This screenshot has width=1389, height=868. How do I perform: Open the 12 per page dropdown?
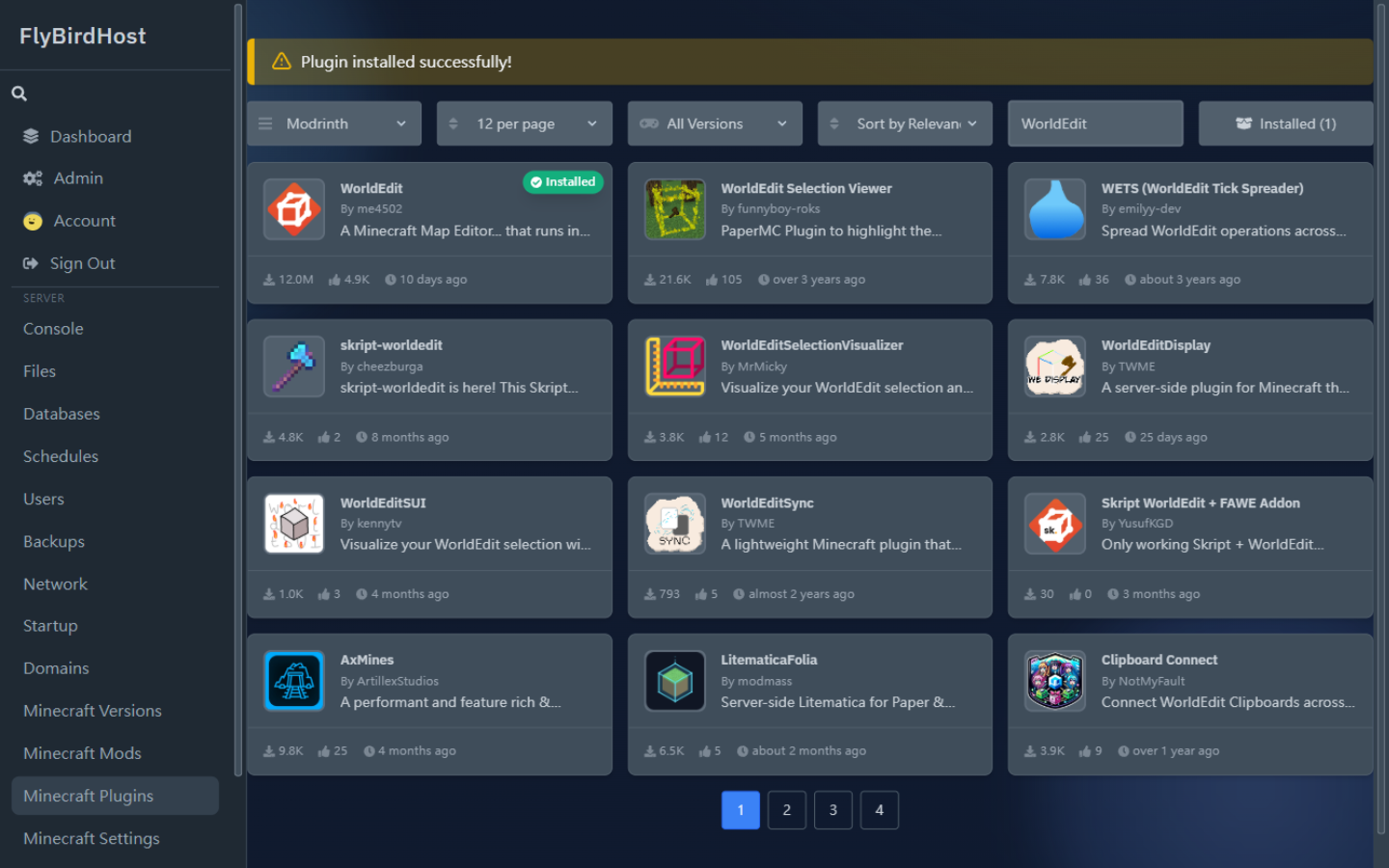(x=525, y=123)
